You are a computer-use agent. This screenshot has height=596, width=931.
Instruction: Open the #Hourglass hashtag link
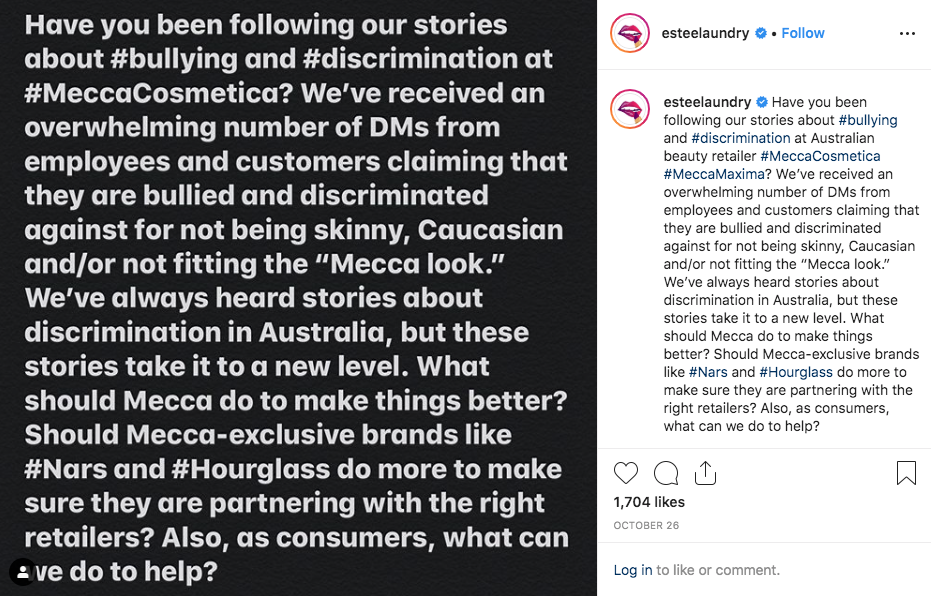(796, 372)
